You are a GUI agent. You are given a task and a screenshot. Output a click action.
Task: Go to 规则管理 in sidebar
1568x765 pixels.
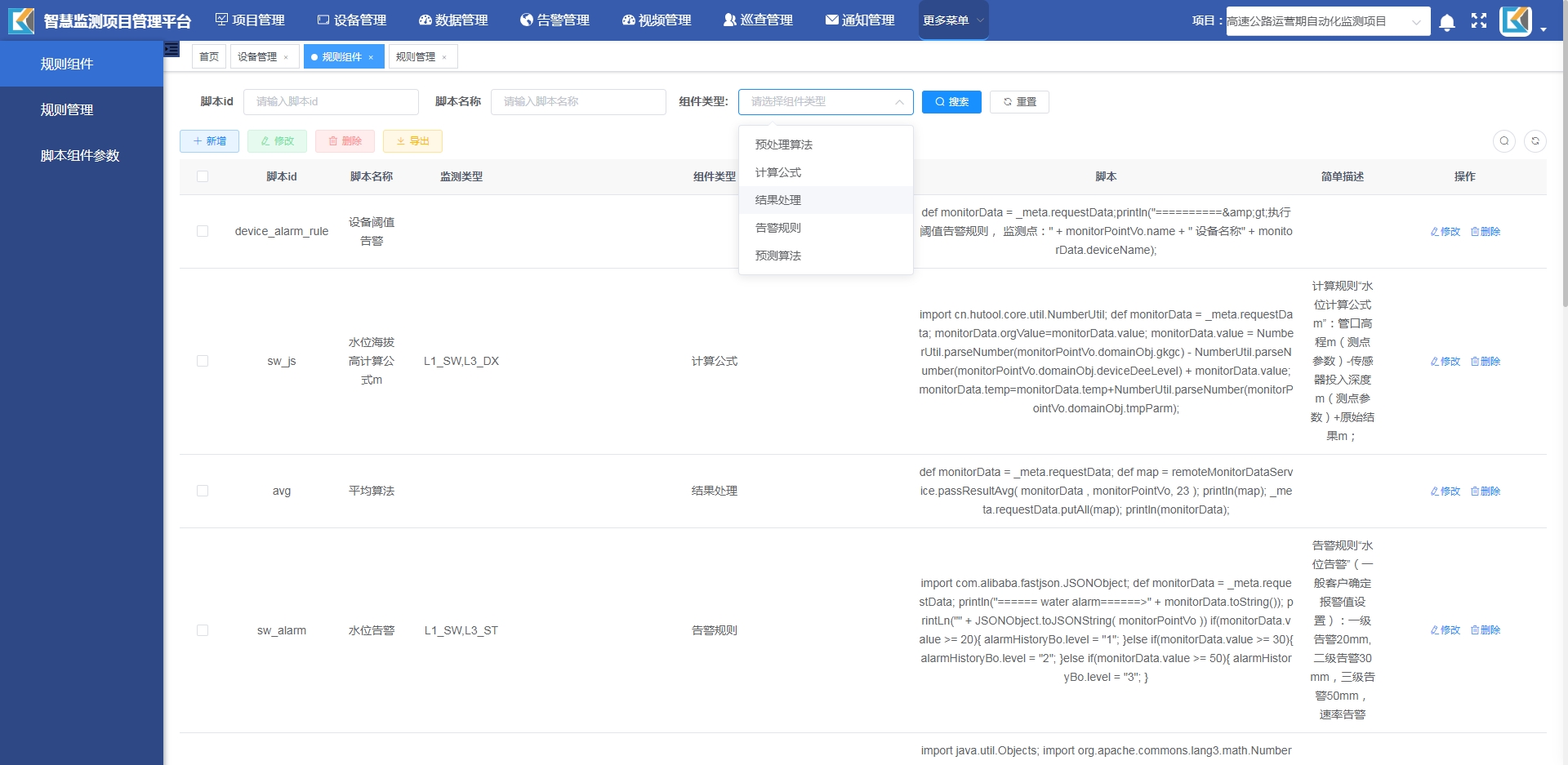67,109
